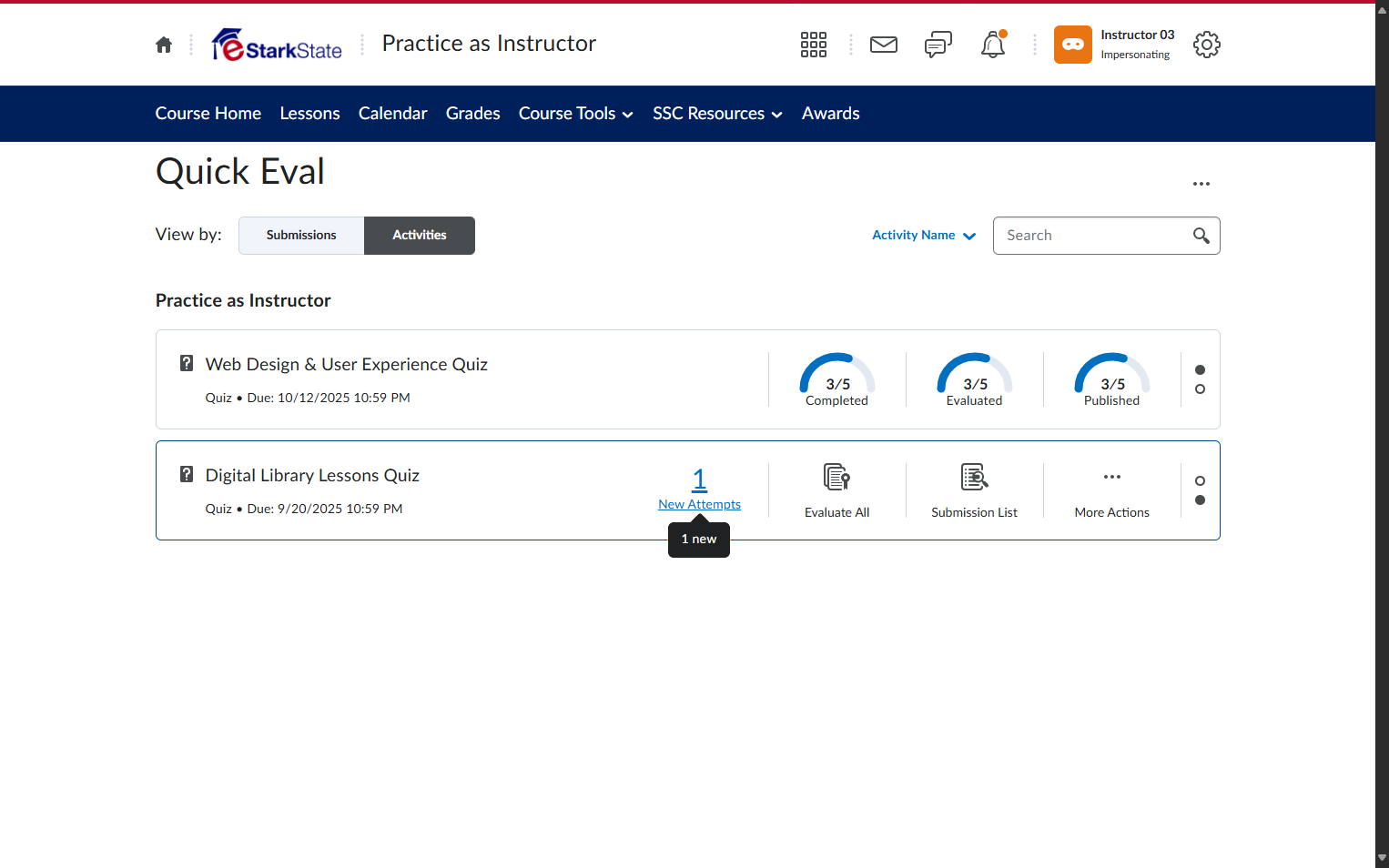This screenshot has height=868, width=1389.
Task: Click the 3/5 Published progress gauge
Action: (1112, 379)
